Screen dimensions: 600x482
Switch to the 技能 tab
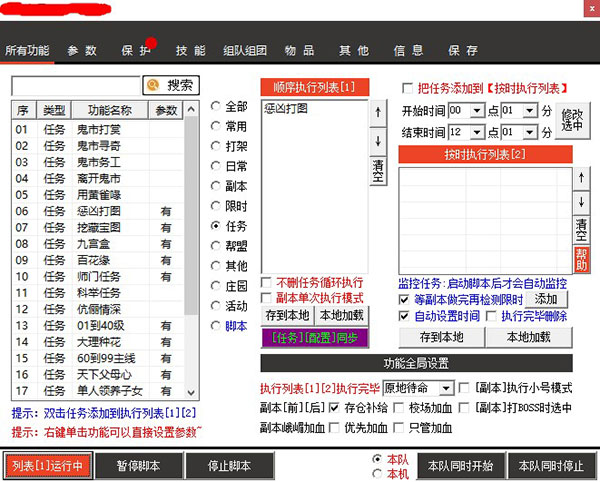pos(190,50)
